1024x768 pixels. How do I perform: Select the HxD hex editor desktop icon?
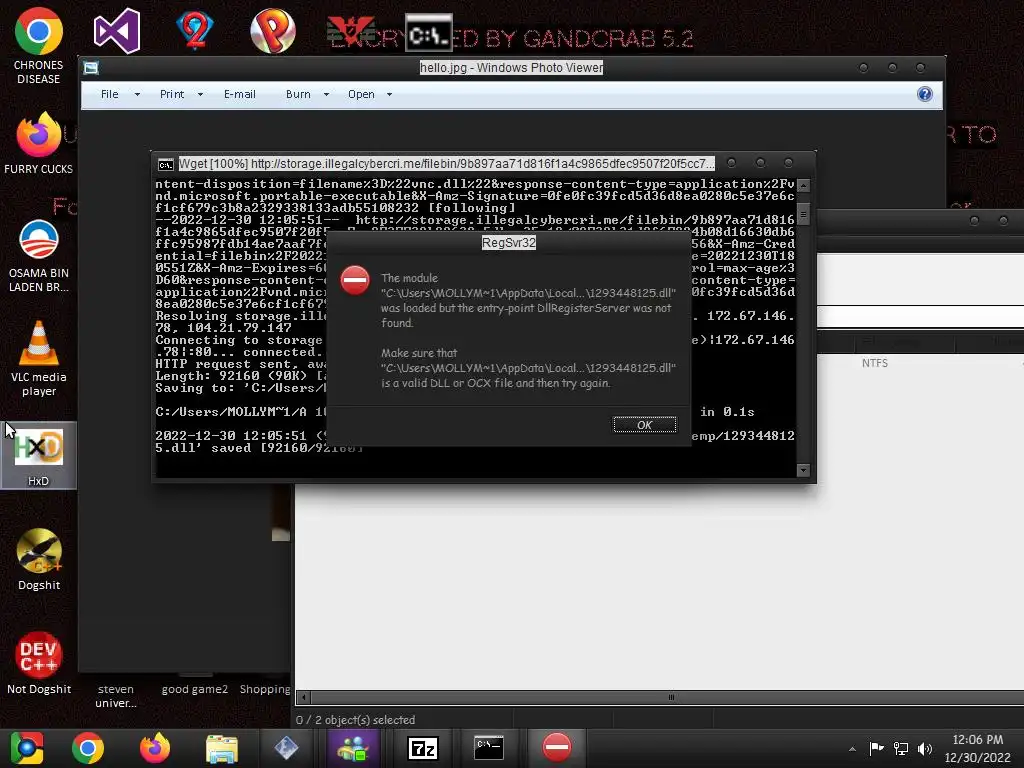coord(39,456)
